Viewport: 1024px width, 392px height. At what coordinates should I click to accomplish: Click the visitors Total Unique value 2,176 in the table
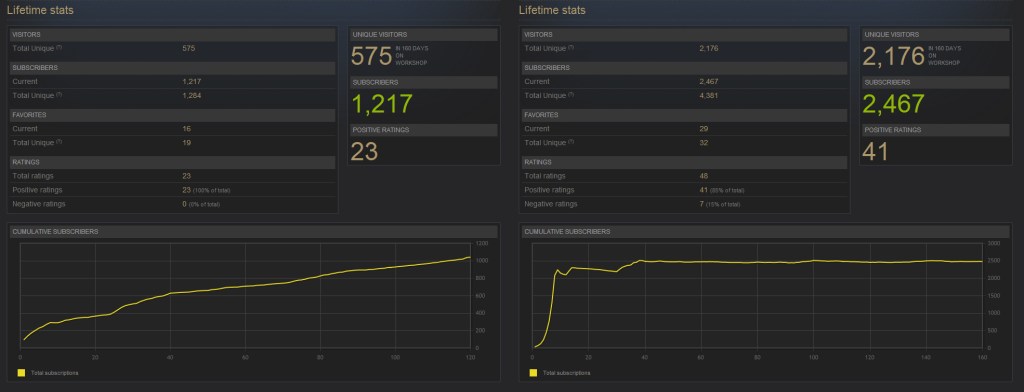pos(709,48)
